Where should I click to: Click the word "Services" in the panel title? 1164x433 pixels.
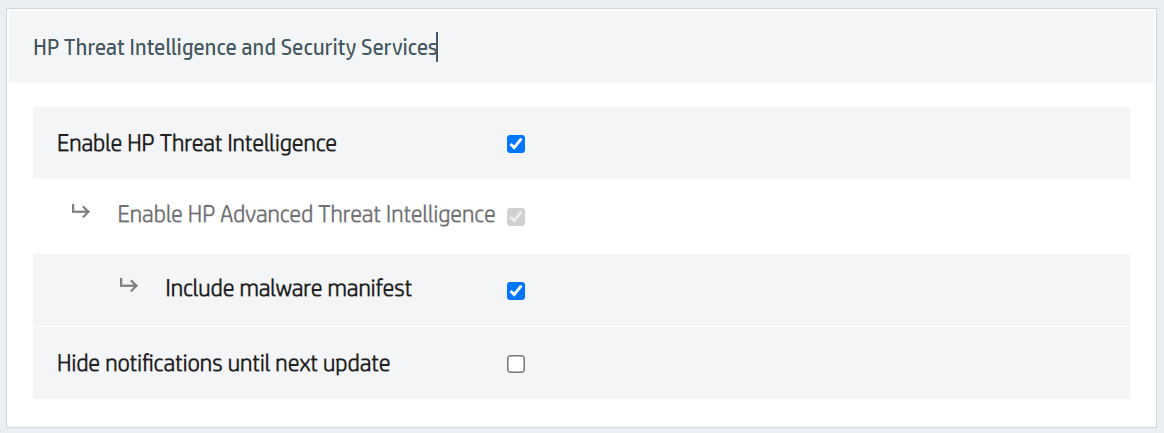click(403, 48)
